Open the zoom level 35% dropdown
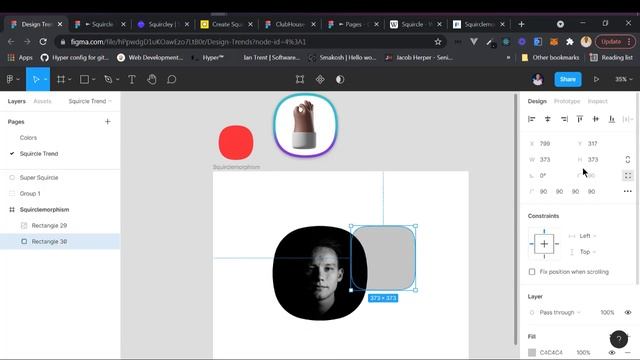Image resolution: width=640 pixels, height=360 pixels. 623,79
